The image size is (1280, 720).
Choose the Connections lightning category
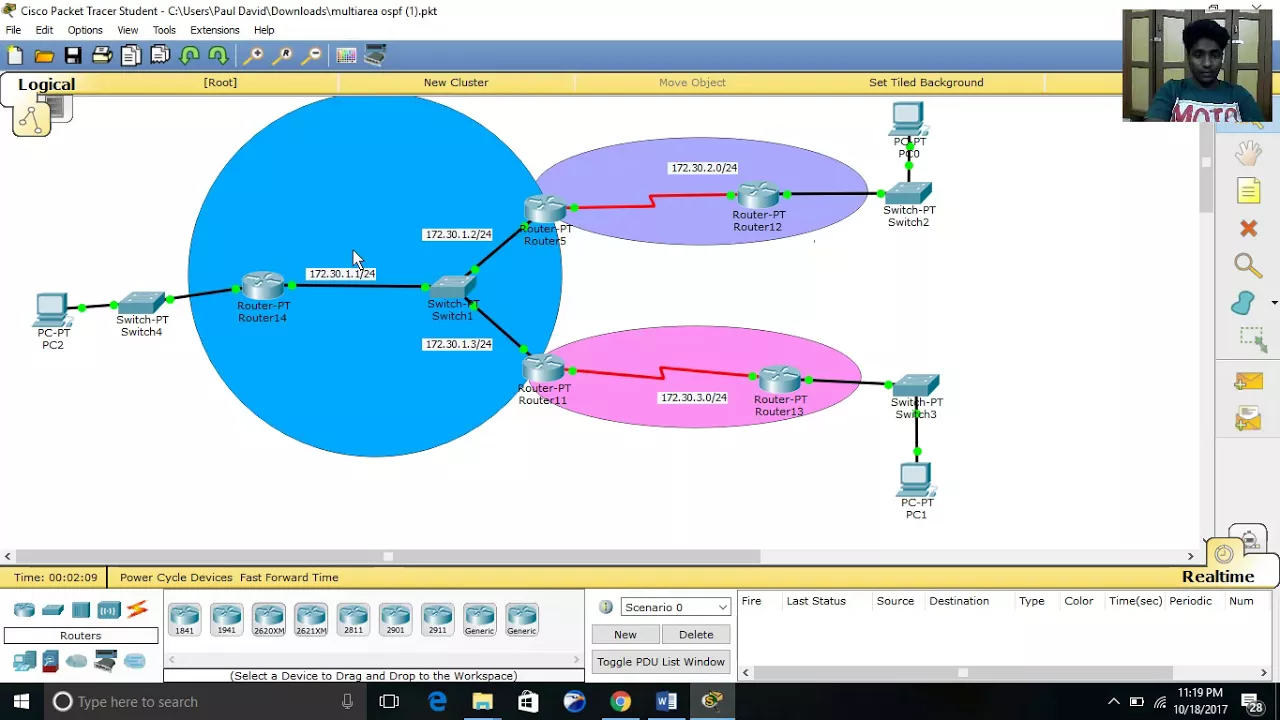tap(137, 609)
